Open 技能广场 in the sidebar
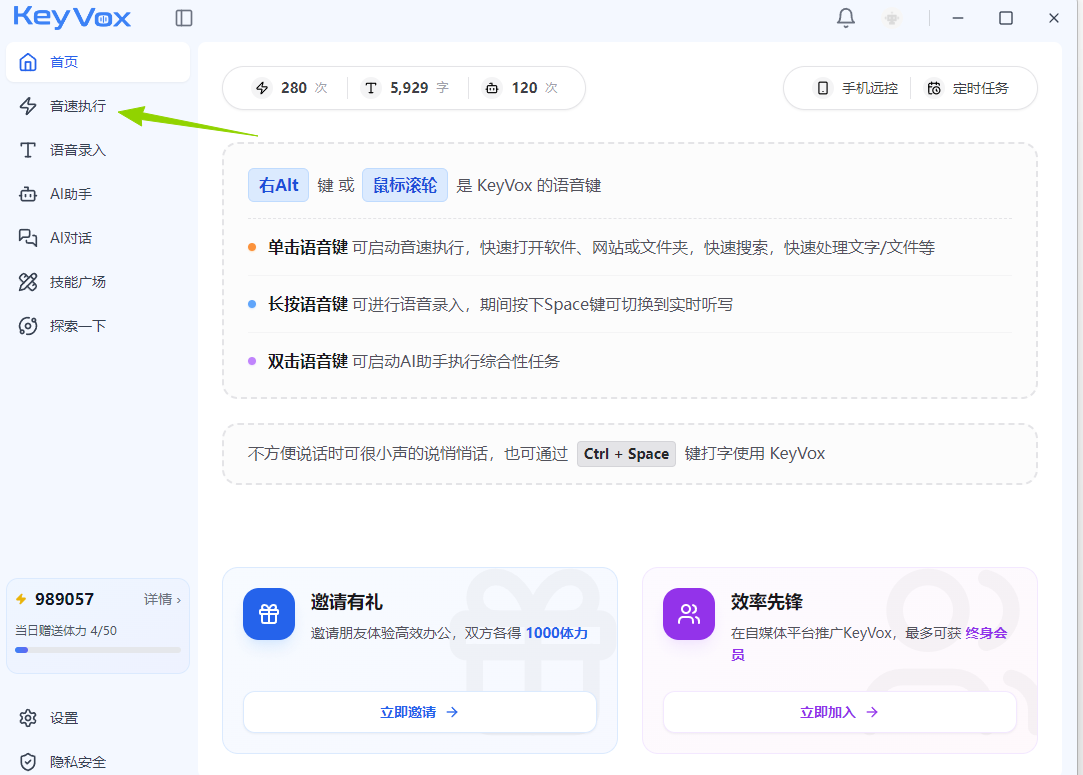This screenshot has width=1083, height=775. (x=98, y=282)
